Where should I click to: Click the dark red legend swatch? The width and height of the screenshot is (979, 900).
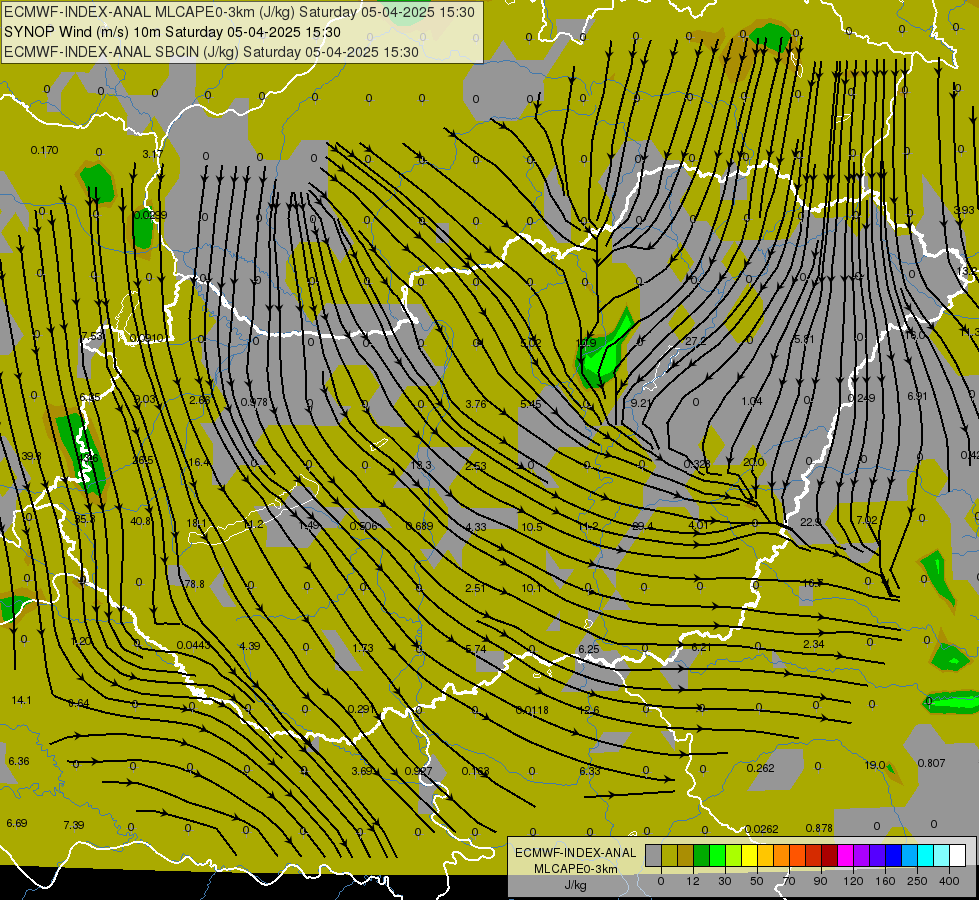click(x=829, y=856)
